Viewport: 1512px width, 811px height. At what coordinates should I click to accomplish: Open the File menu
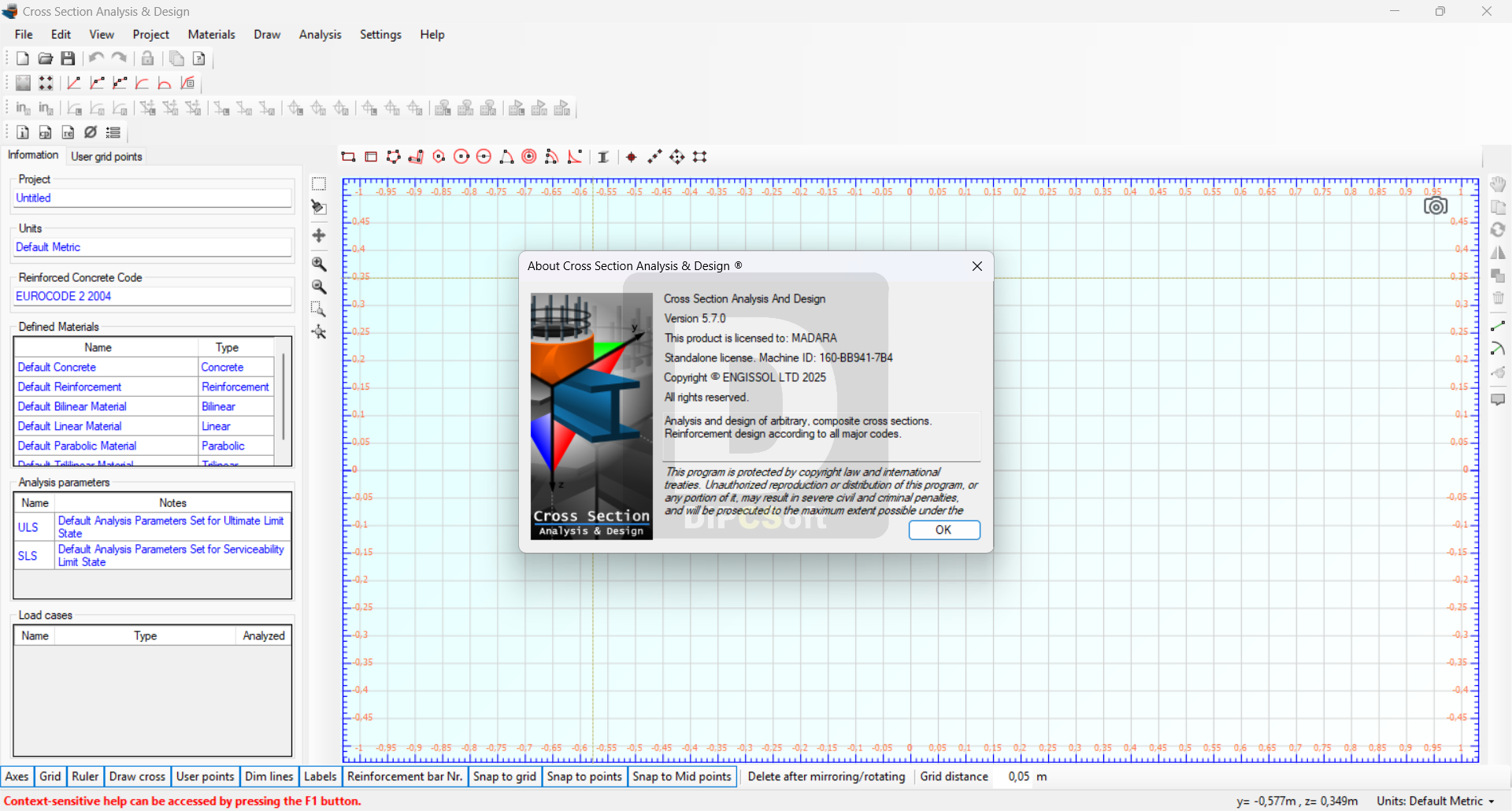(x=24, y=35)
